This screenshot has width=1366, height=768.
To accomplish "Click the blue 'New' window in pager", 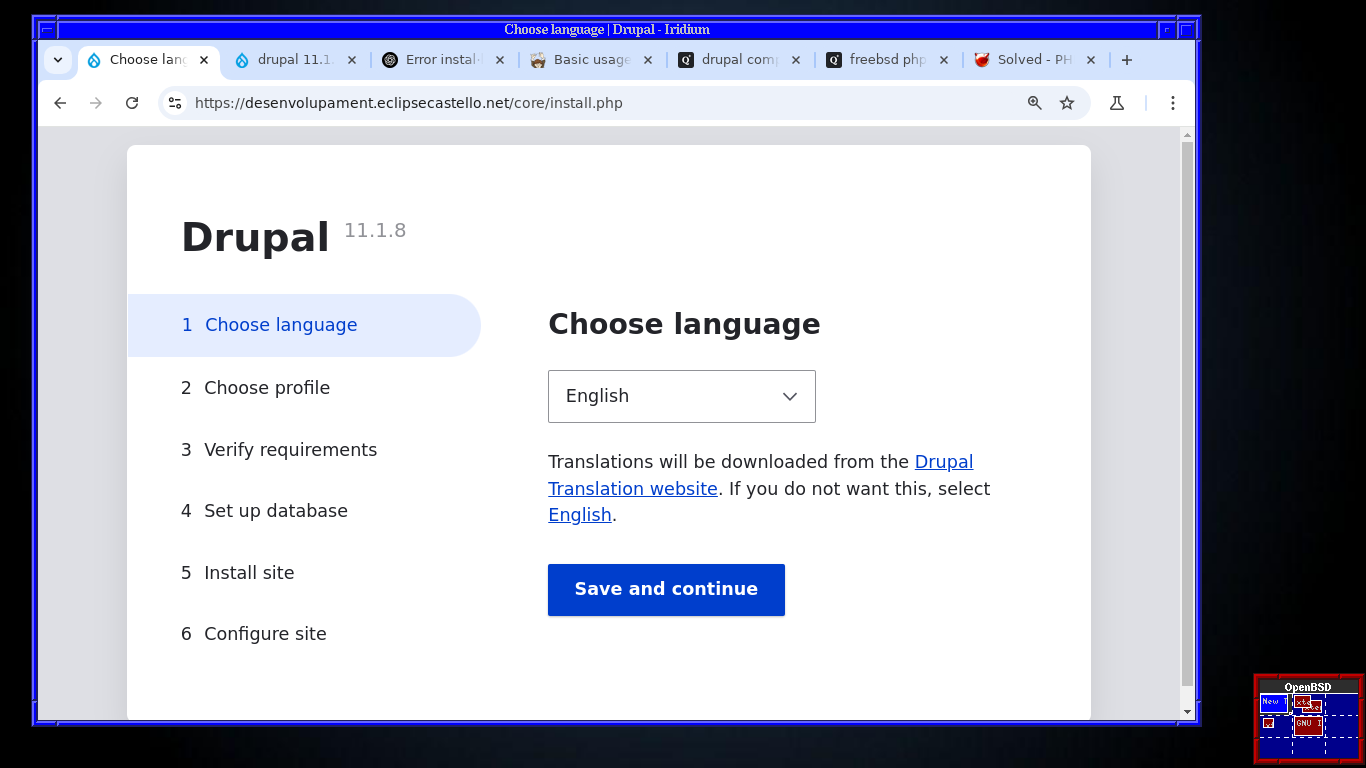I will [1273, 703].
